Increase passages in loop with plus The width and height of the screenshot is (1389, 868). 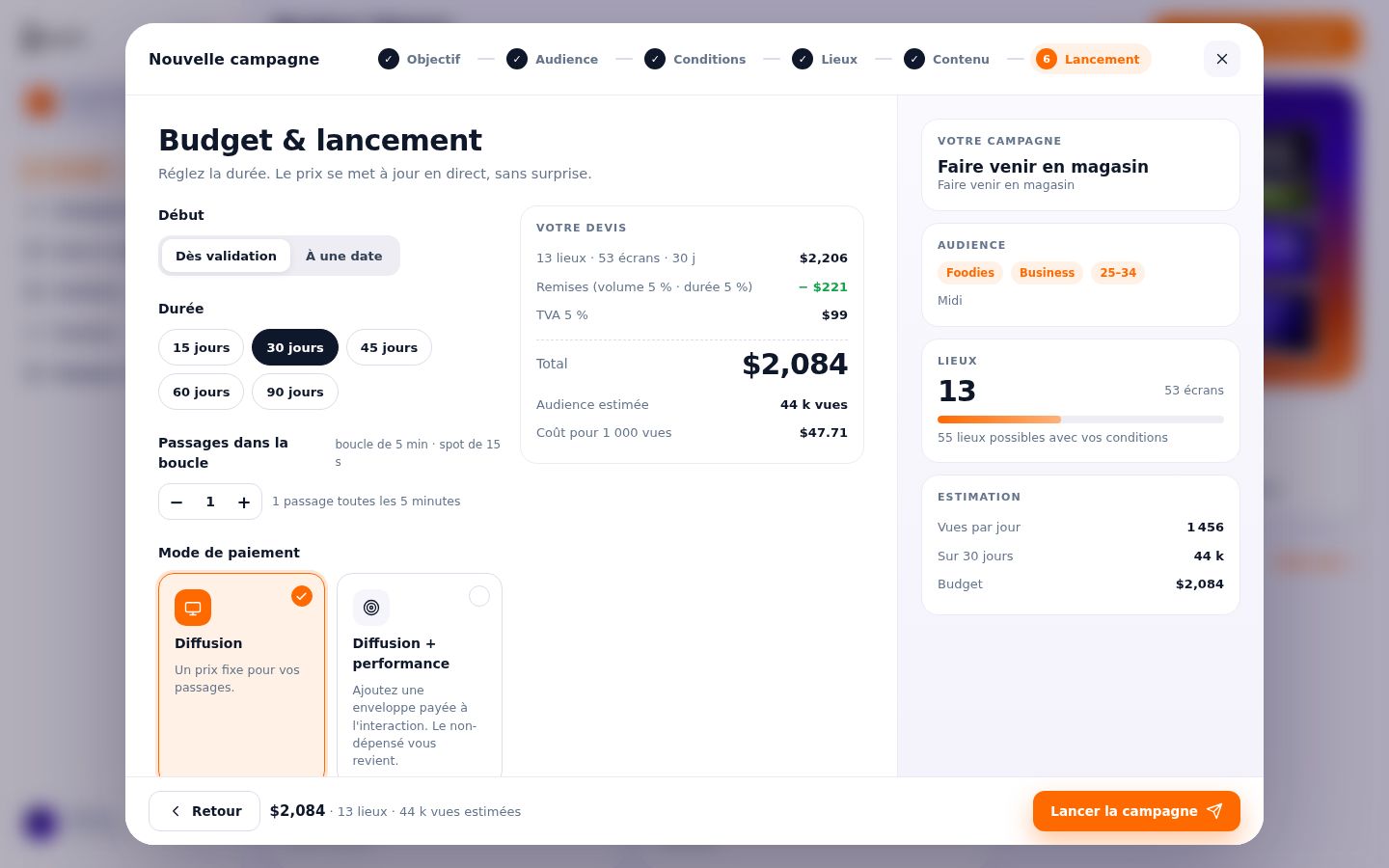point(244,502)
